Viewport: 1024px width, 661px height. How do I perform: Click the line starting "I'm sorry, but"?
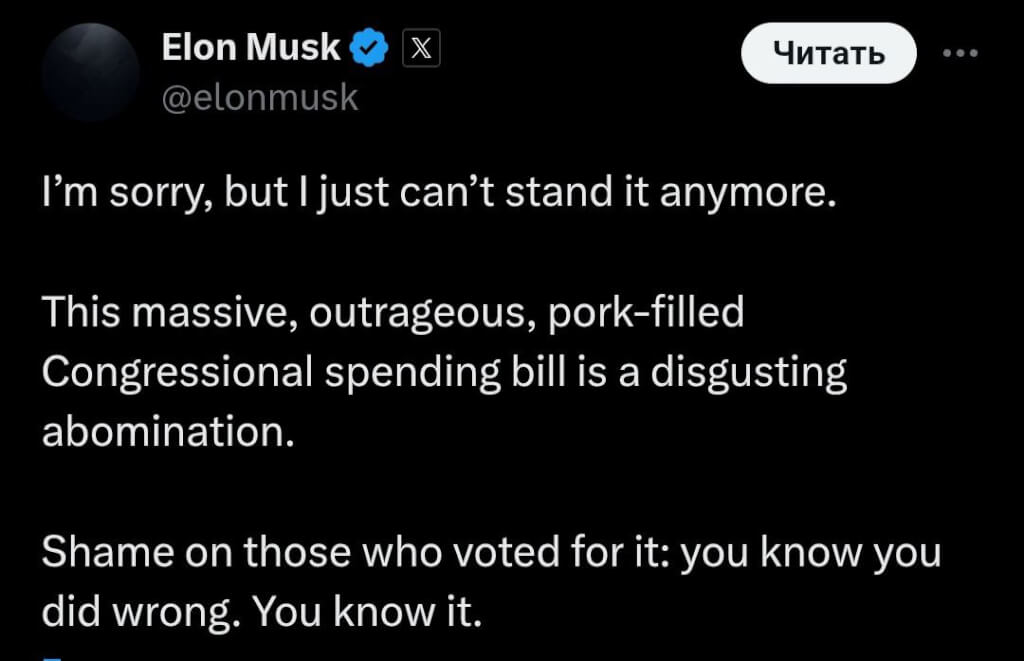tap(438, 191)
